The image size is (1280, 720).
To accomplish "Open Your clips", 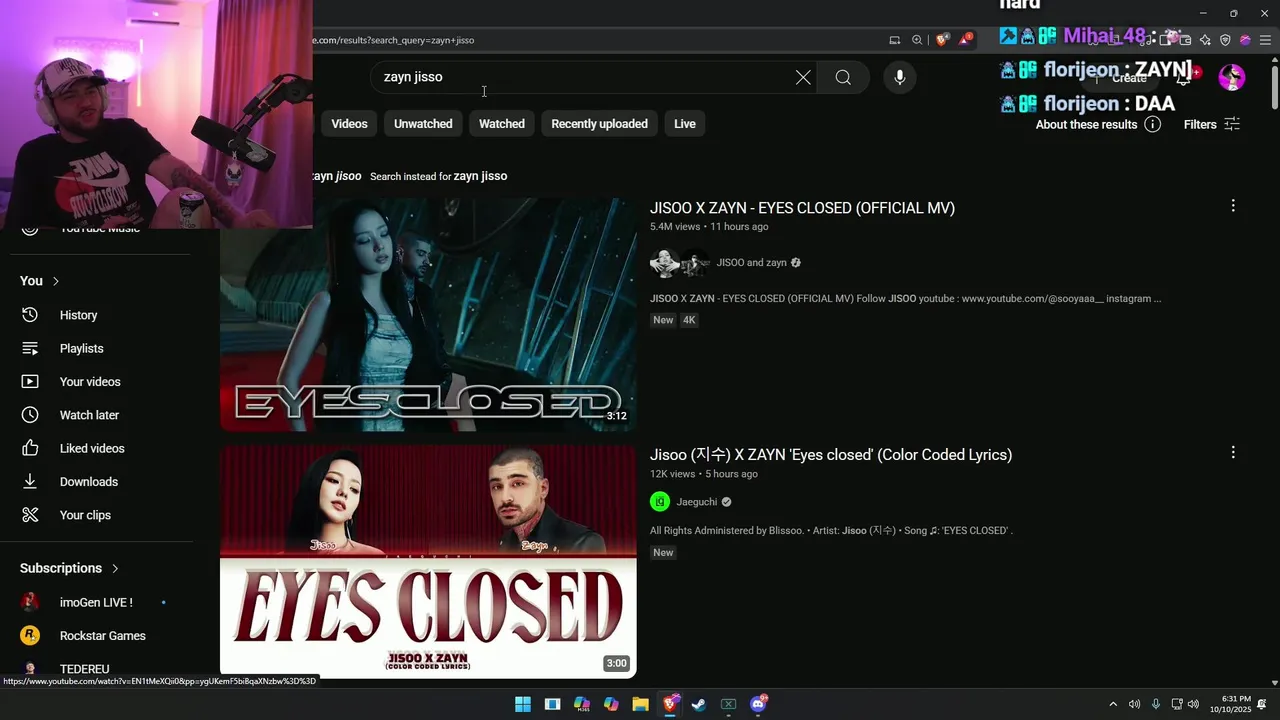I will [85, 515].
